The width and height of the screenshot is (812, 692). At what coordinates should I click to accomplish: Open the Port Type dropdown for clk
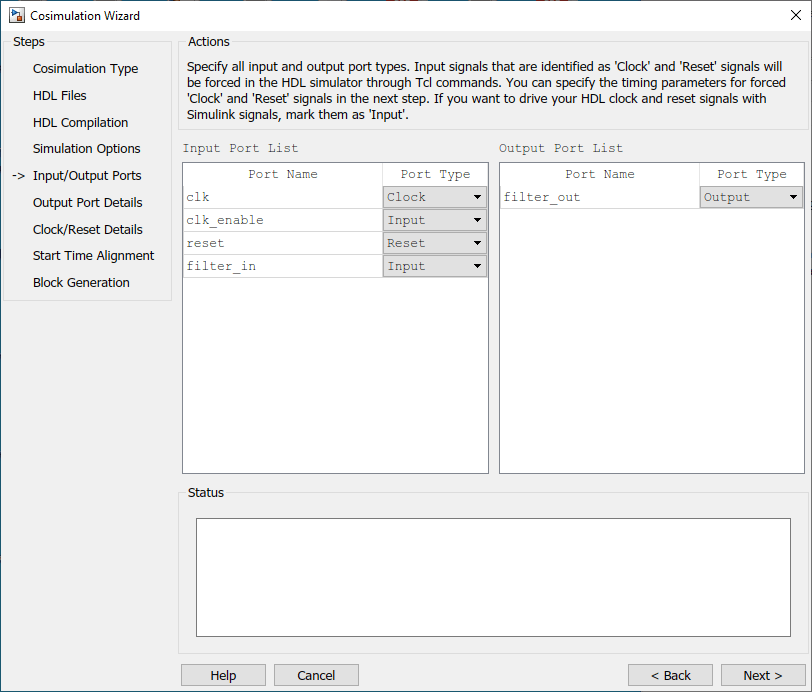point(477,196)
